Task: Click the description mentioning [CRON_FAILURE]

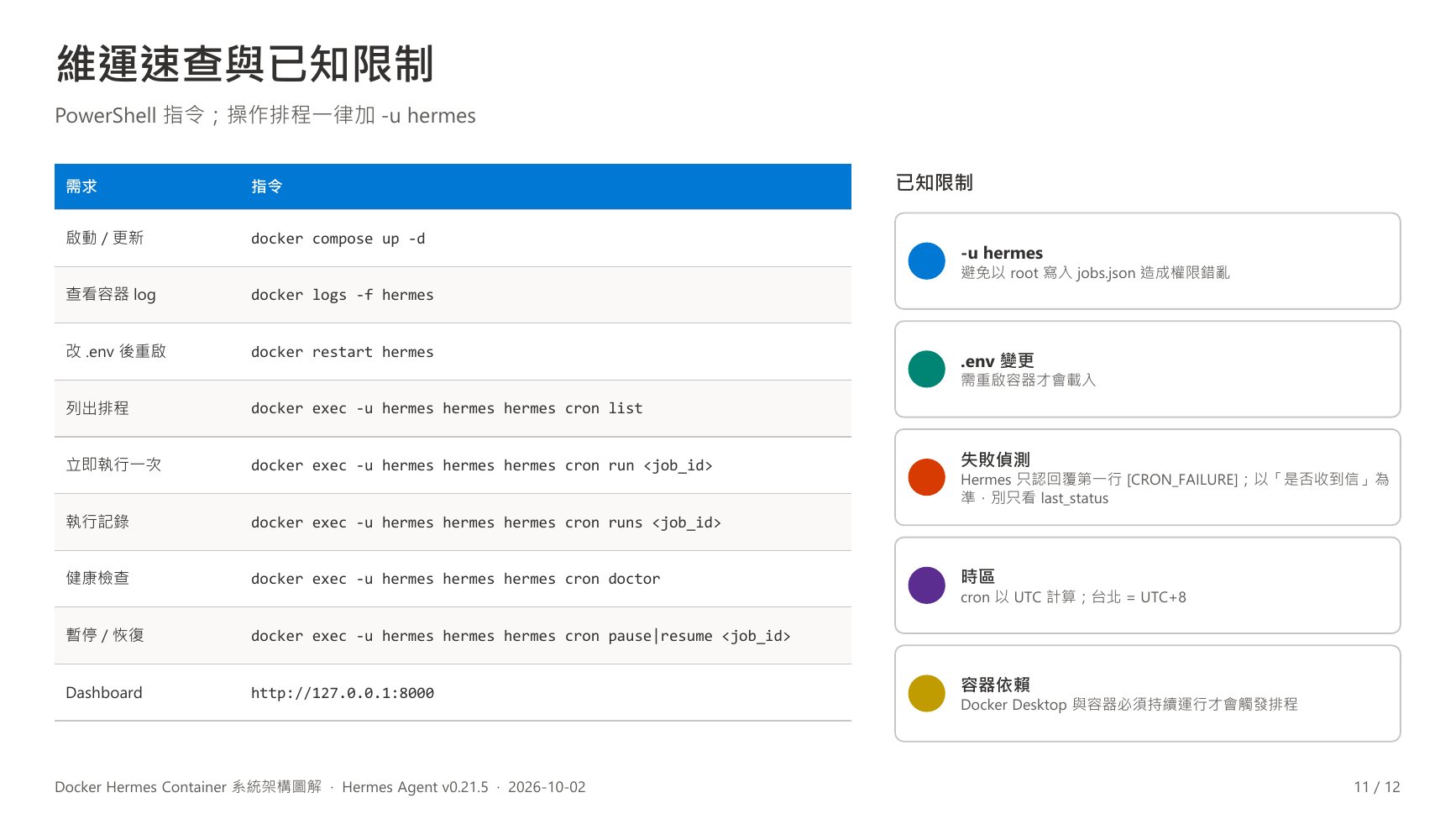Action: point(1175,489)
